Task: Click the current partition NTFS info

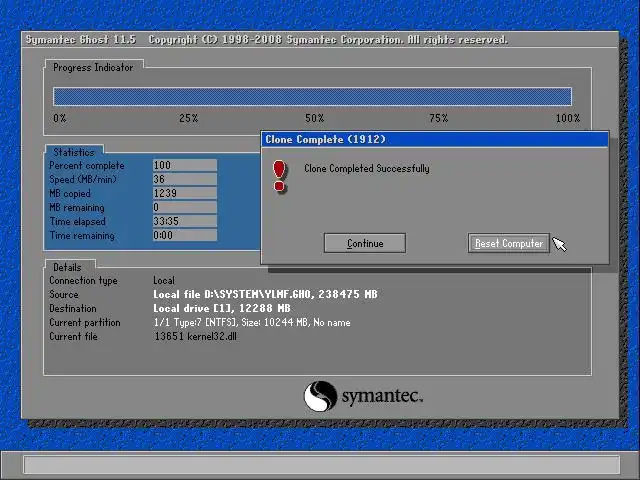Action: point(252,322)
